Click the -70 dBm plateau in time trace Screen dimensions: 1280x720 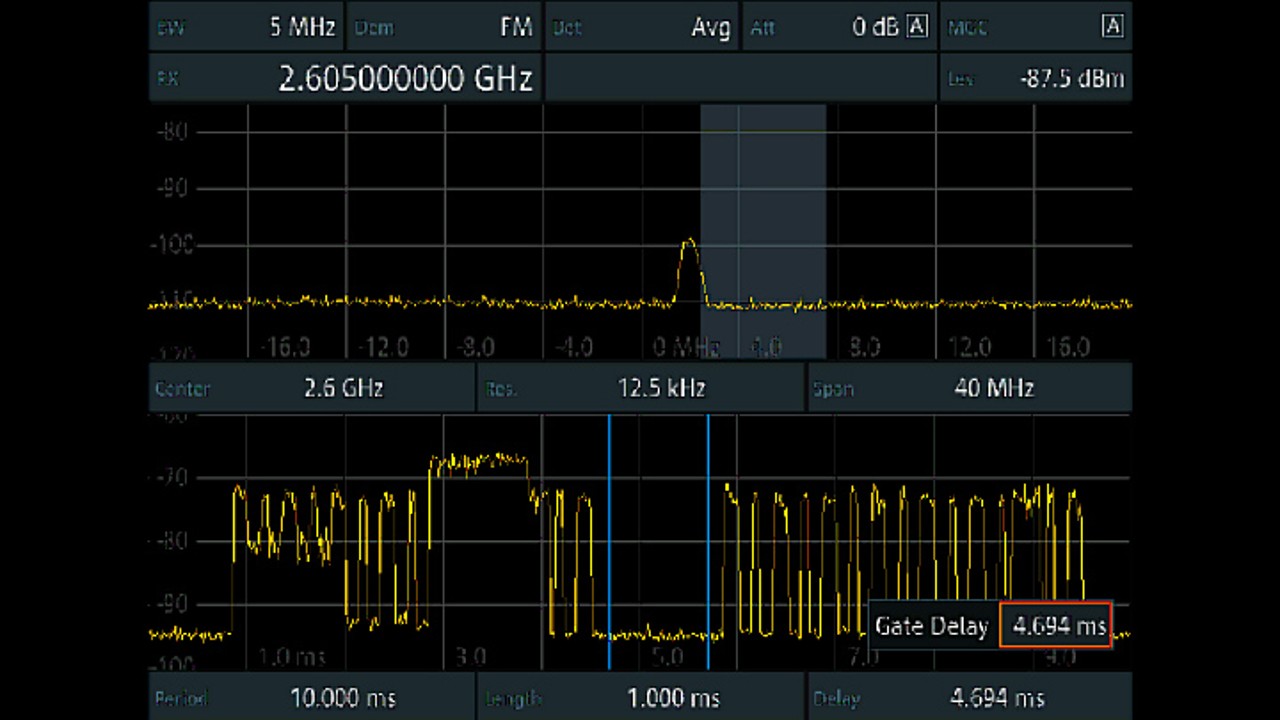pos(478,462)
